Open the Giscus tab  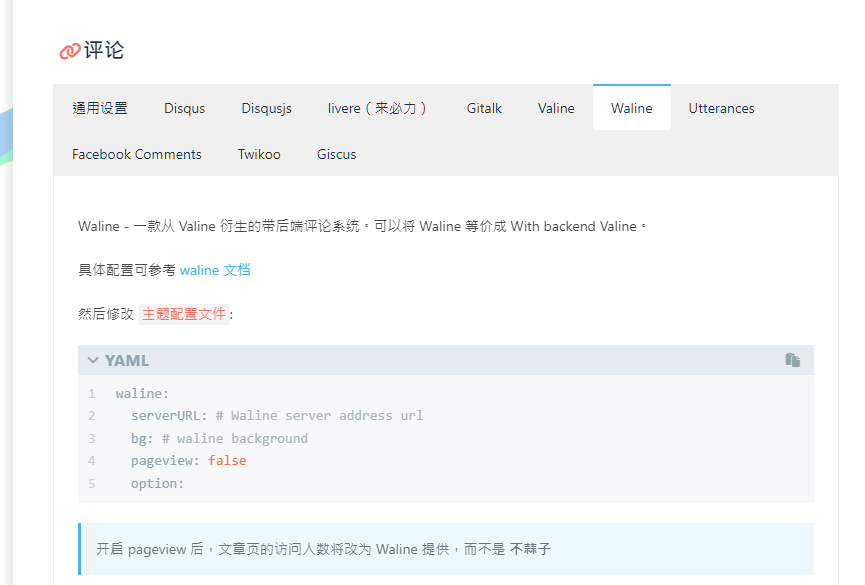[337, 154]
